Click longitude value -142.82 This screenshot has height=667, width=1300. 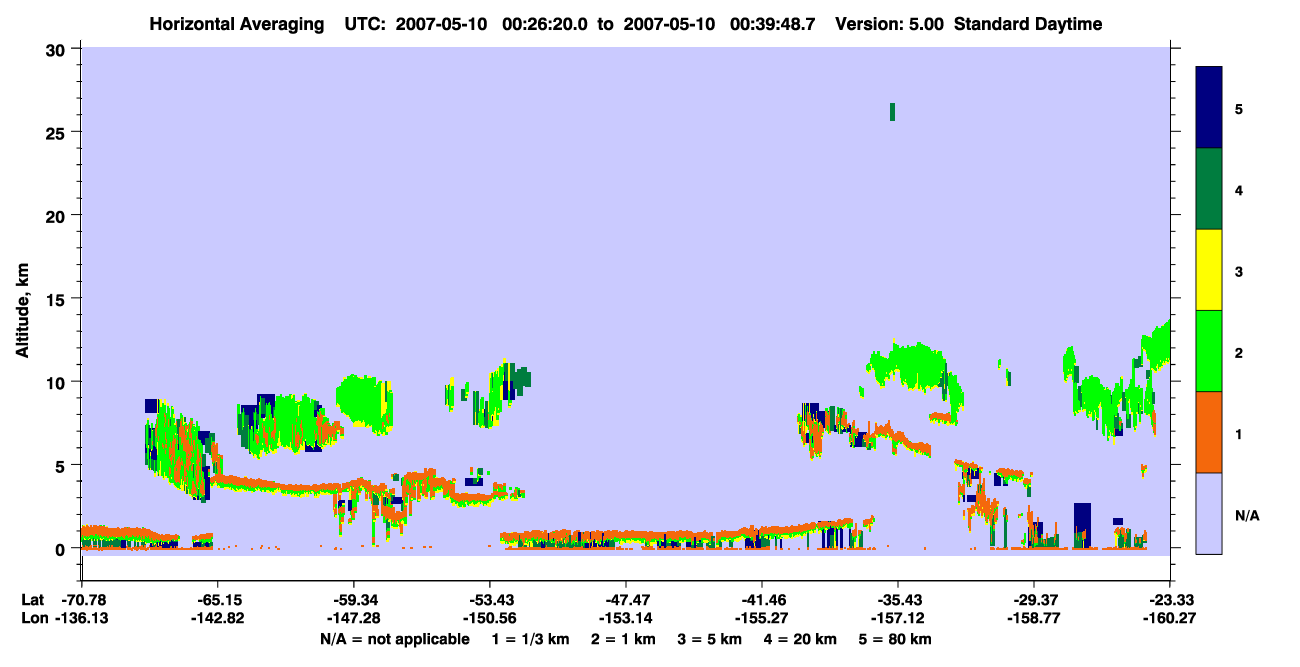point(218,619)
